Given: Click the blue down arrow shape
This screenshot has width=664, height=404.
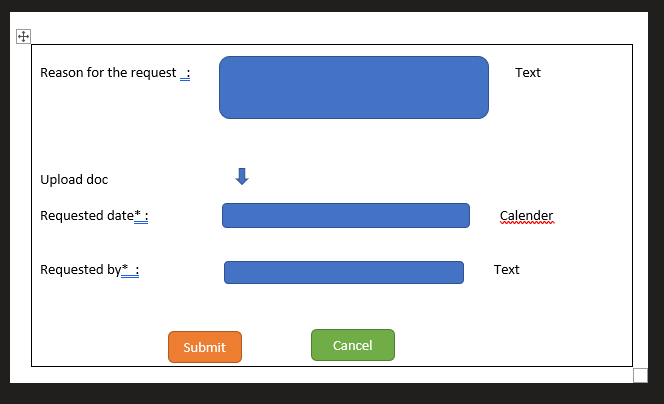Looking at the screenshot, I should pyautogui.click(x=241, y=177).
